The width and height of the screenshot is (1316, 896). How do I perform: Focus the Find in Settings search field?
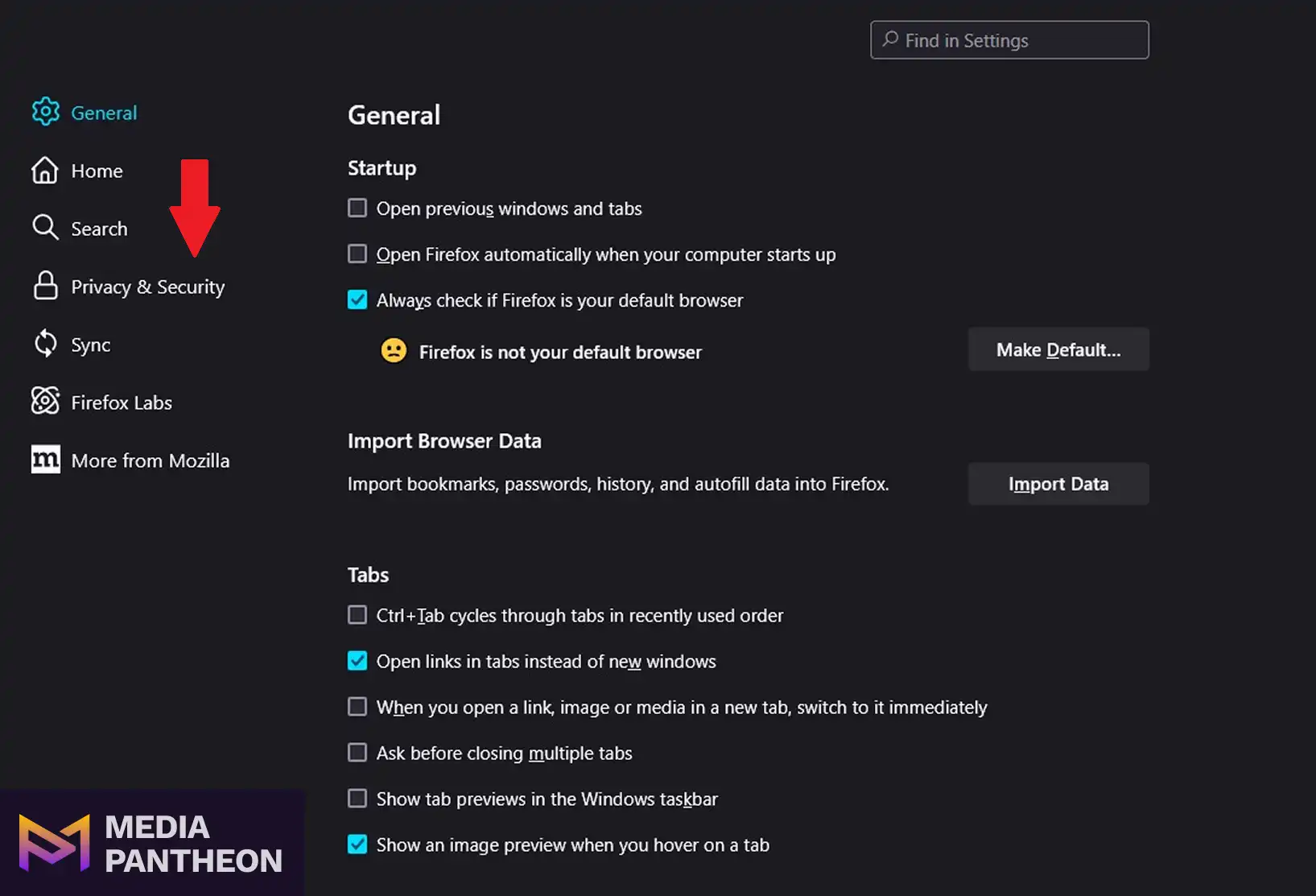1009,39
